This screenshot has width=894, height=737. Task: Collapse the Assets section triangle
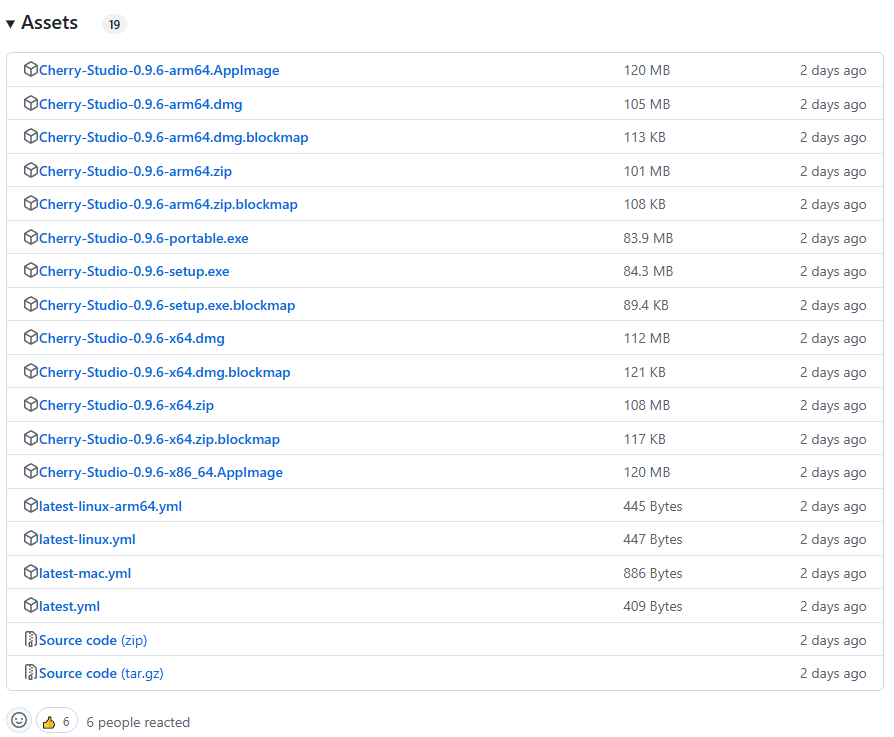pos(10,24)
